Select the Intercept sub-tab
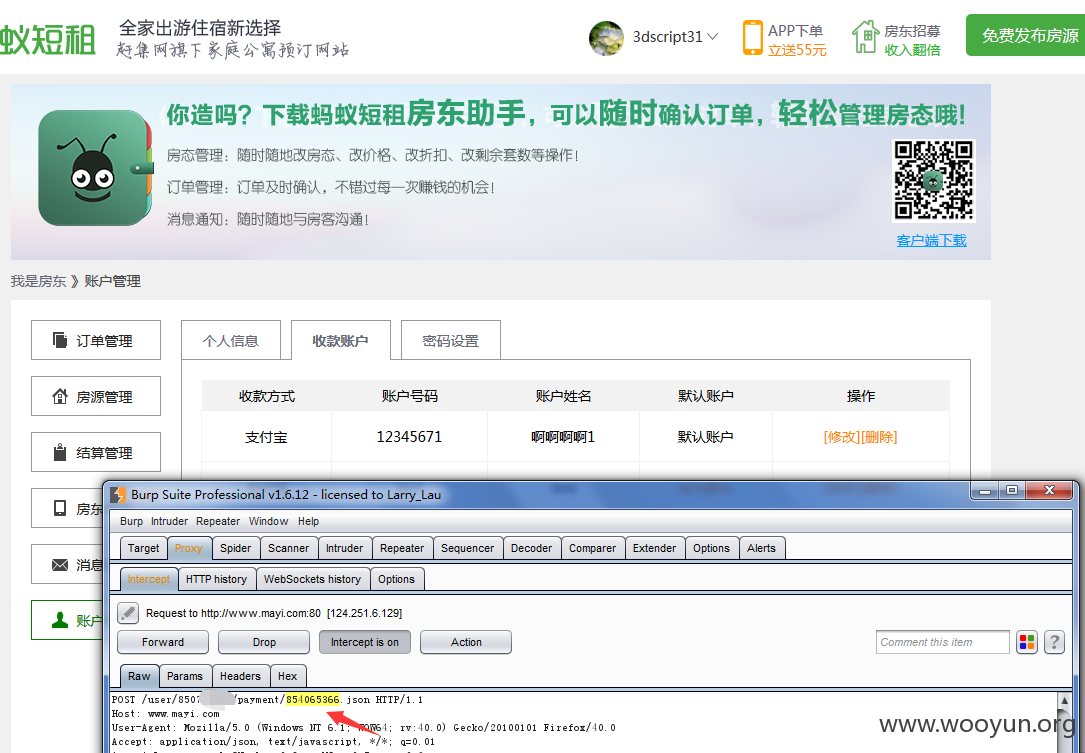Screen dimensions: 1085x753 point(149,579)
